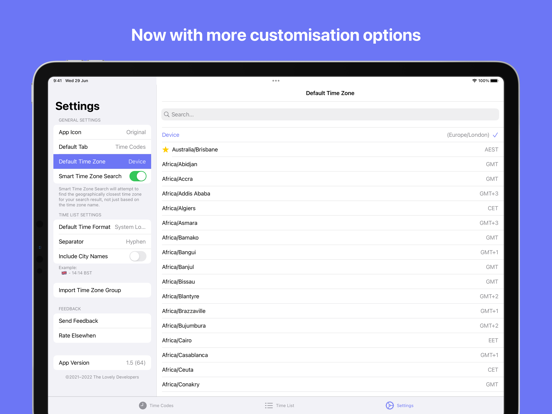Switch to Time List tab label
The height and width of the screenshot is (414, 552).
click(285, 406)
